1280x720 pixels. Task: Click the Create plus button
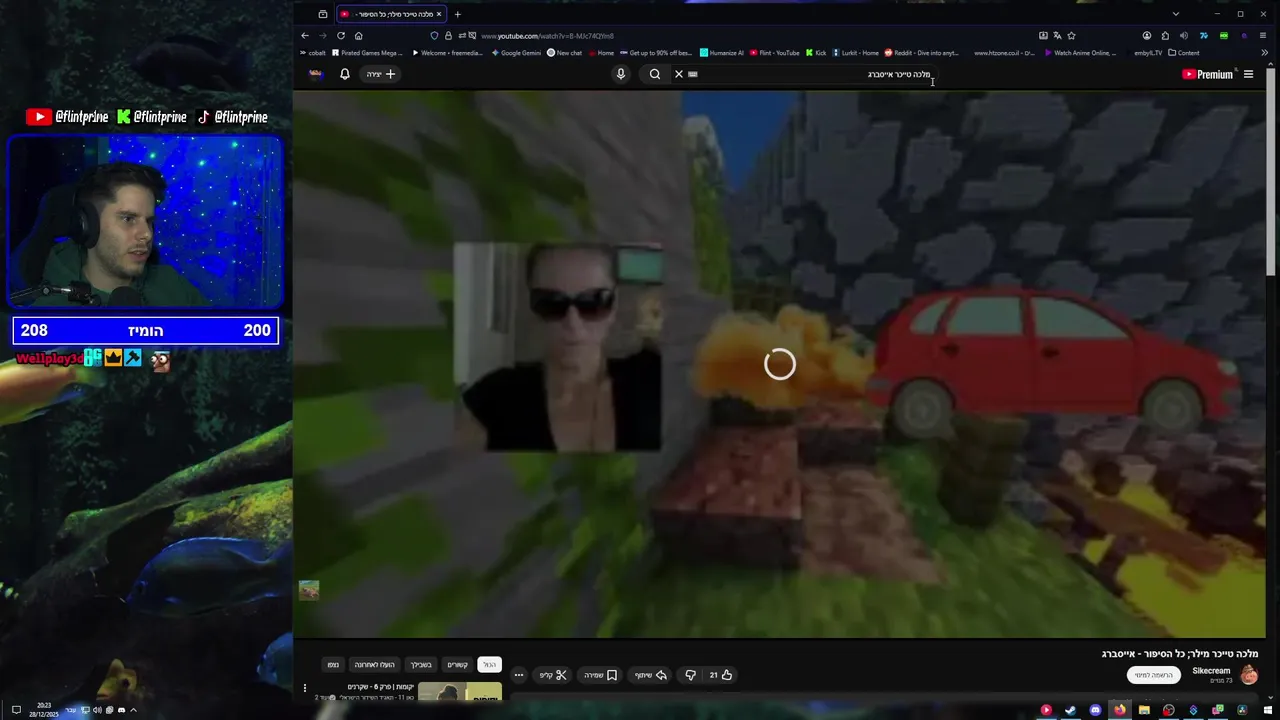coord(381,74)
